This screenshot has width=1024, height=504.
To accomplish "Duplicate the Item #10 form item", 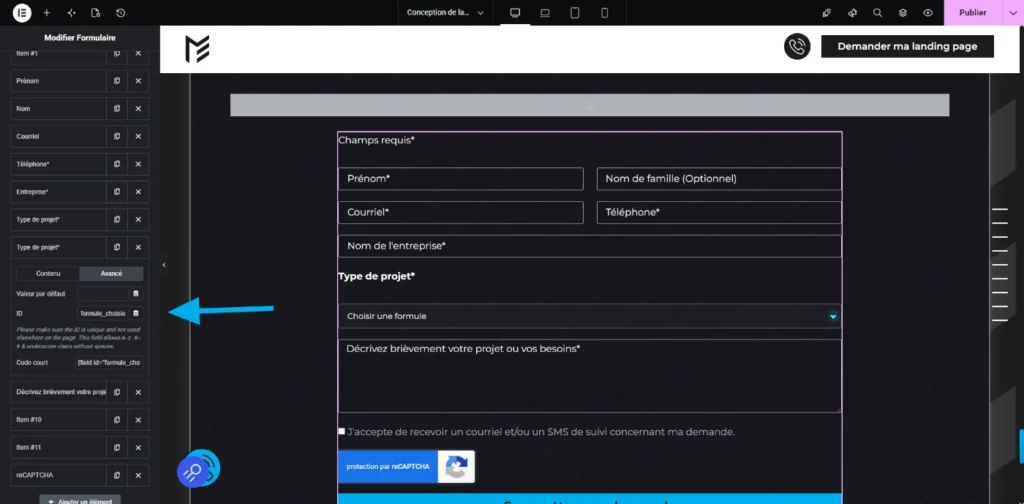I will 117,419.
